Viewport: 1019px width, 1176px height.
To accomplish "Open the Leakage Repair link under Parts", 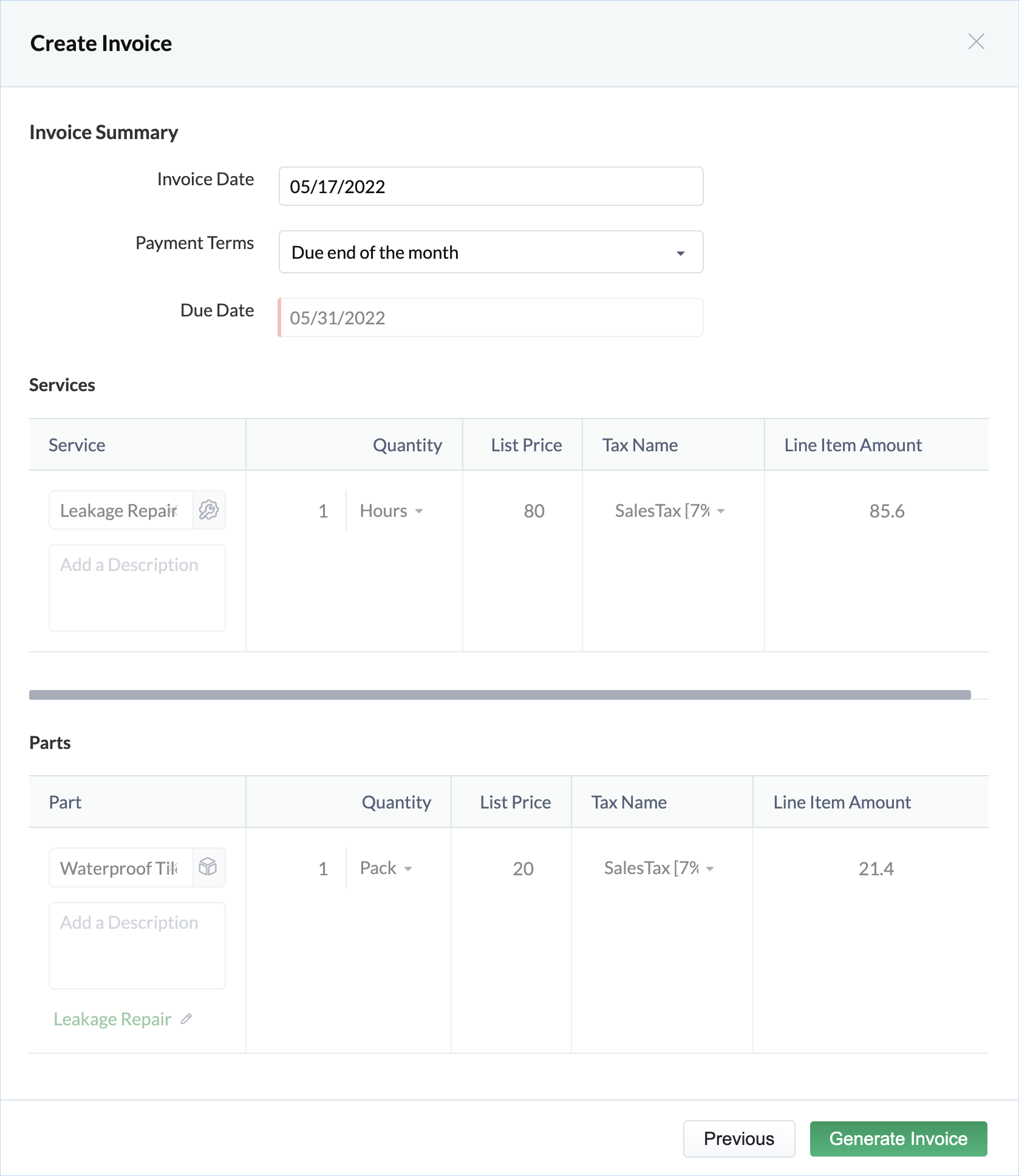I will click(112, 1019).
